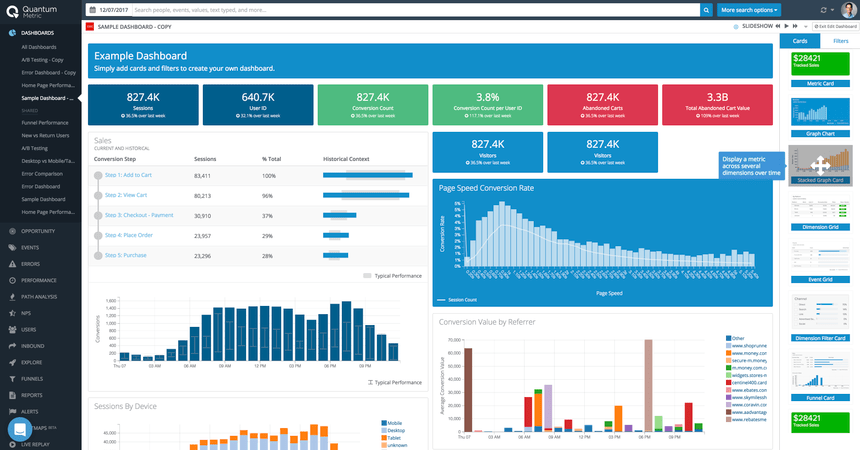Select the Cards tab

[x=800, y=41]
